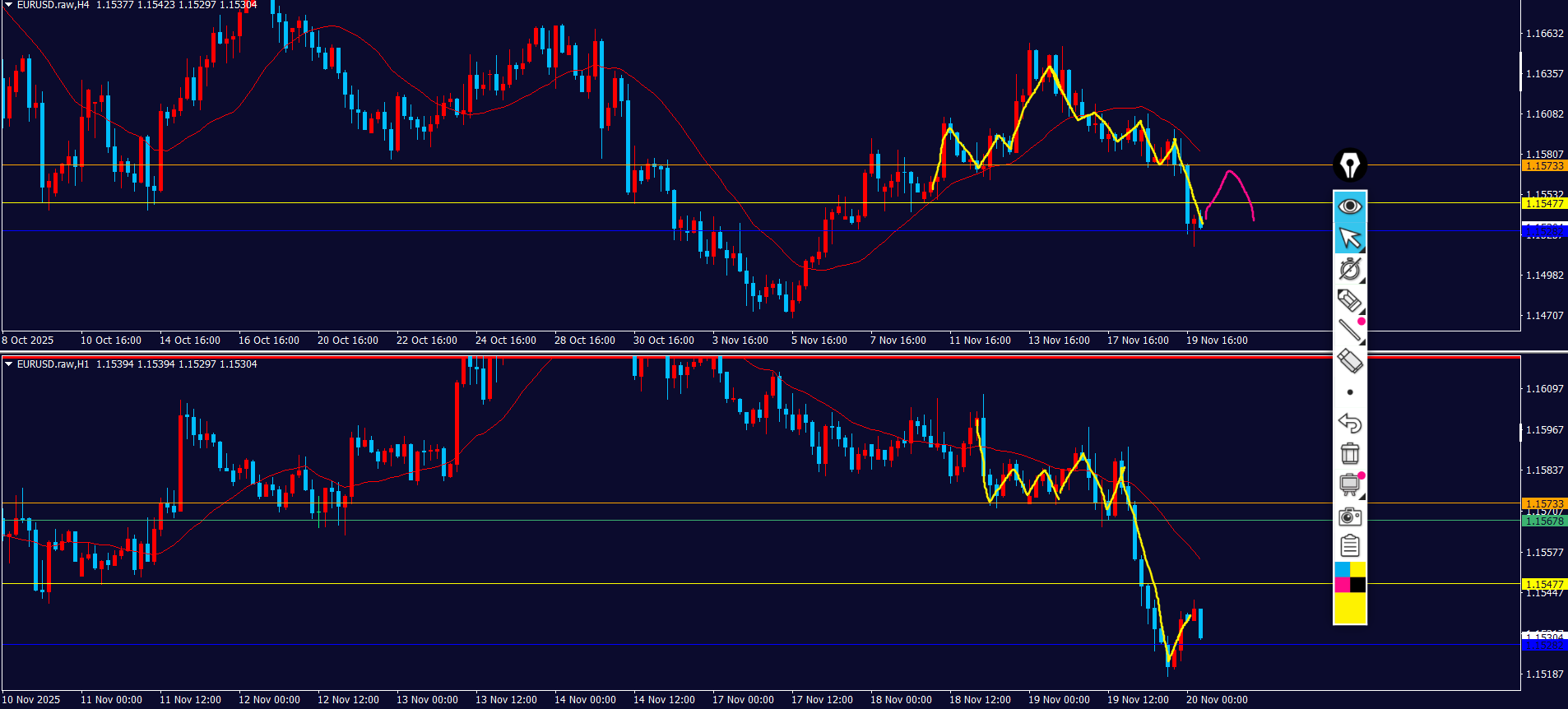Select the highlighter marker tool
This screenshot has width=1568, height=709.
tap(1349, 300)
